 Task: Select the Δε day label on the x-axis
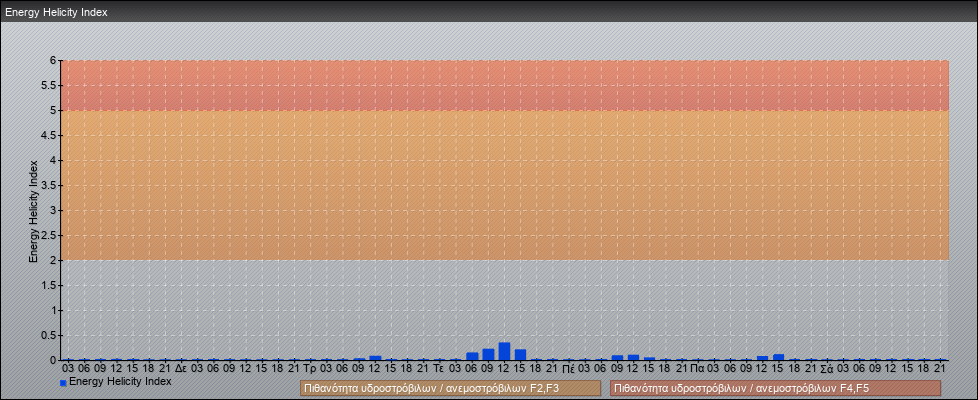(181, 368)
